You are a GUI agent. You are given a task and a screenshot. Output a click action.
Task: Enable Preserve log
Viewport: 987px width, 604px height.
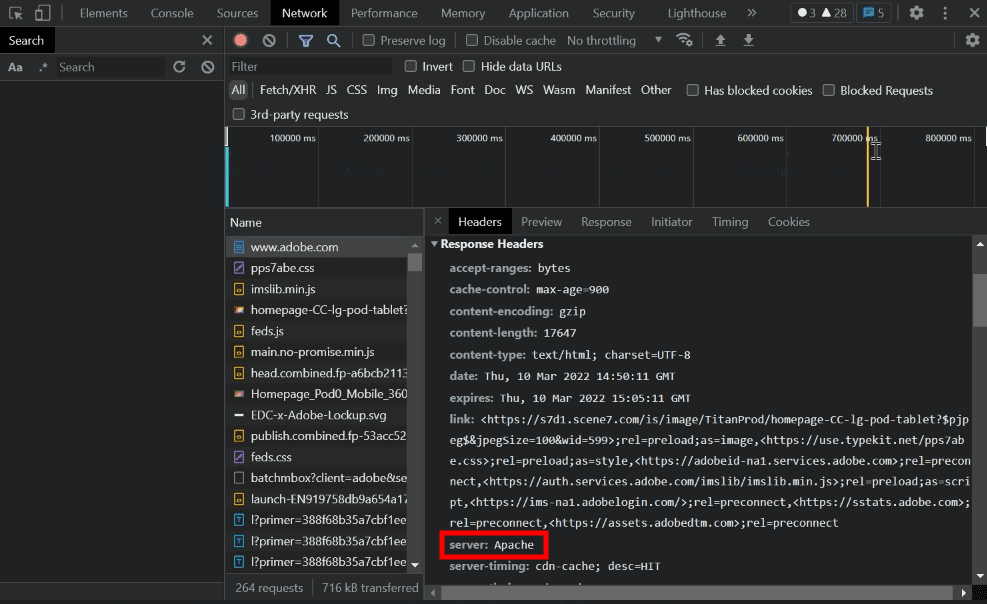(371, 40)
